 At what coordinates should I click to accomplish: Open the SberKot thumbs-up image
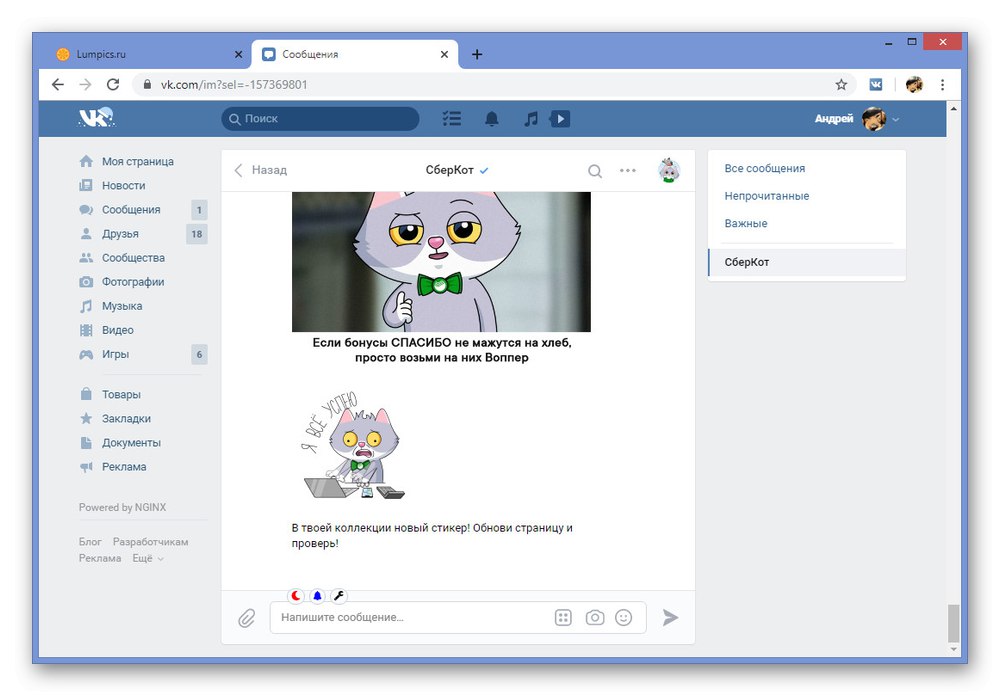tap(441, 262)
